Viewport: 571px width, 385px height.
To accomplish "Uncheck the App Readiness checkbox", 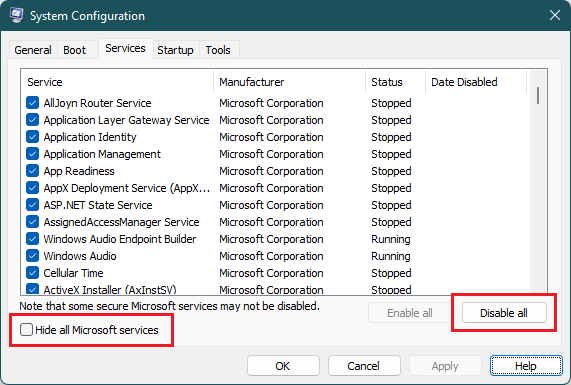I will point(32,171).
